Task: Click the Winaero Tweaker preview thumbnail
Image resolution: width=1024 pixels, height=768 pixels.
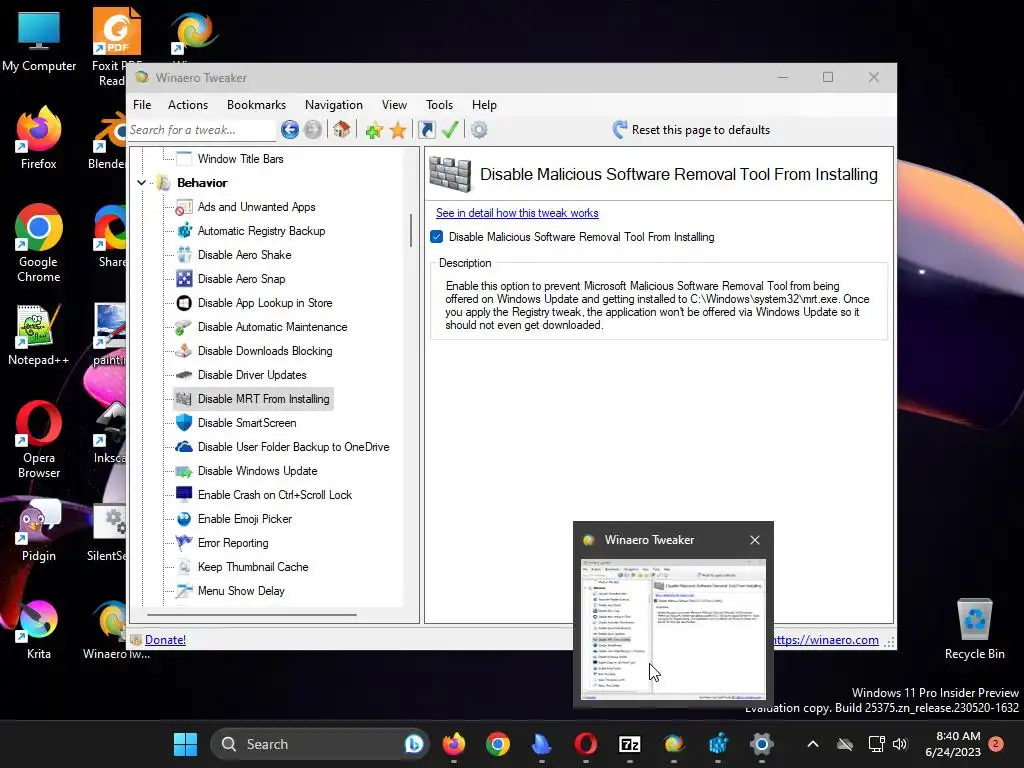Action: [x=673, y=630]
